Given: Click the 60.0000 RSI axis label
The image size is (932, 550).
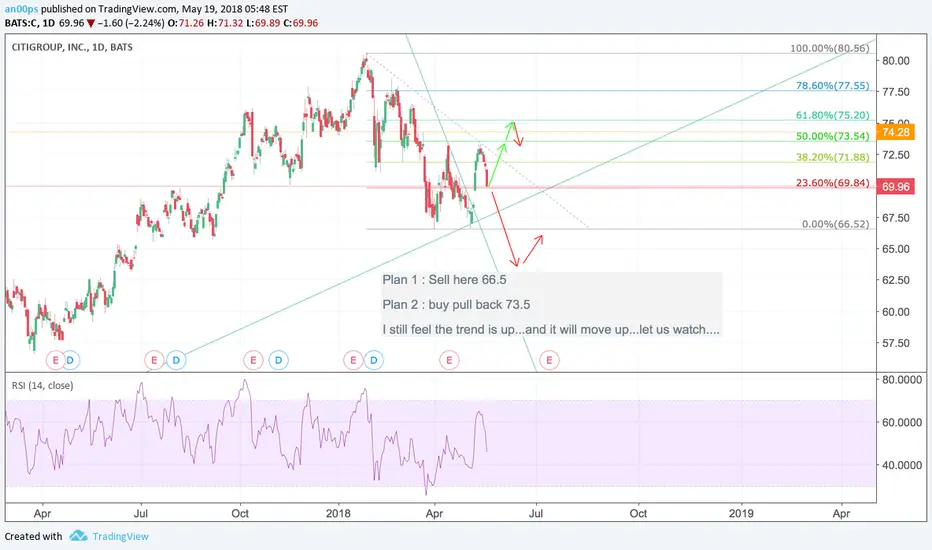Looking at the screenshot, I should click(902, 423).
